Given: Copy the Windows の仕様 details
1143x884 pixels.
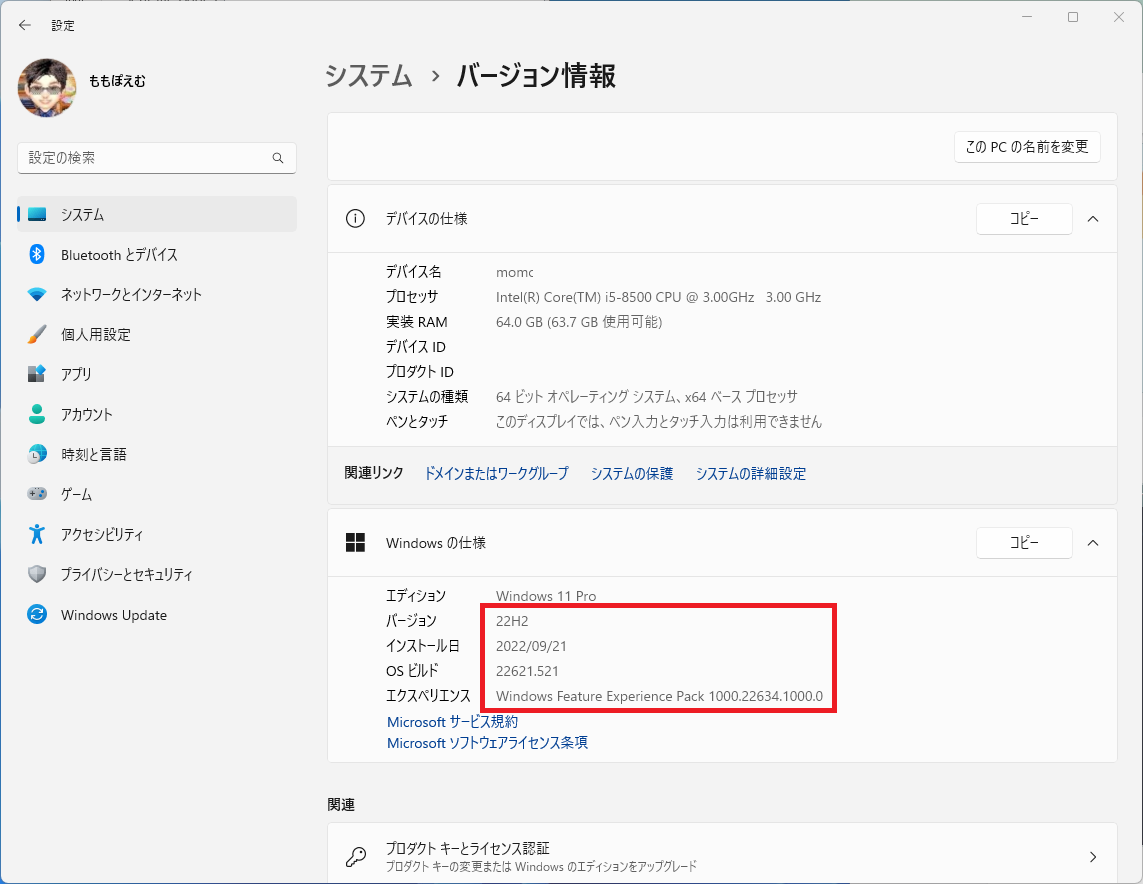Looking at the screenshot, I should click(x=1024, y=543).
